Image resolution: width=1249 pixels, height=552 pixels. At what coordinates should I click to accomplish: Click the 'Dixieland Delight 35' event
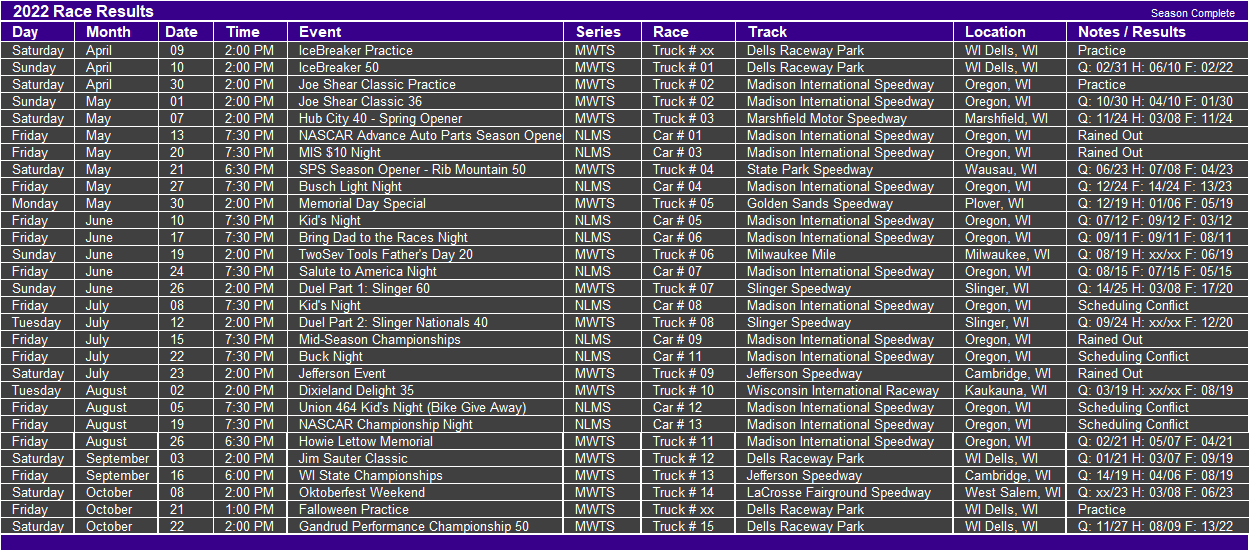pyautogui.click(x=356, y=390)
